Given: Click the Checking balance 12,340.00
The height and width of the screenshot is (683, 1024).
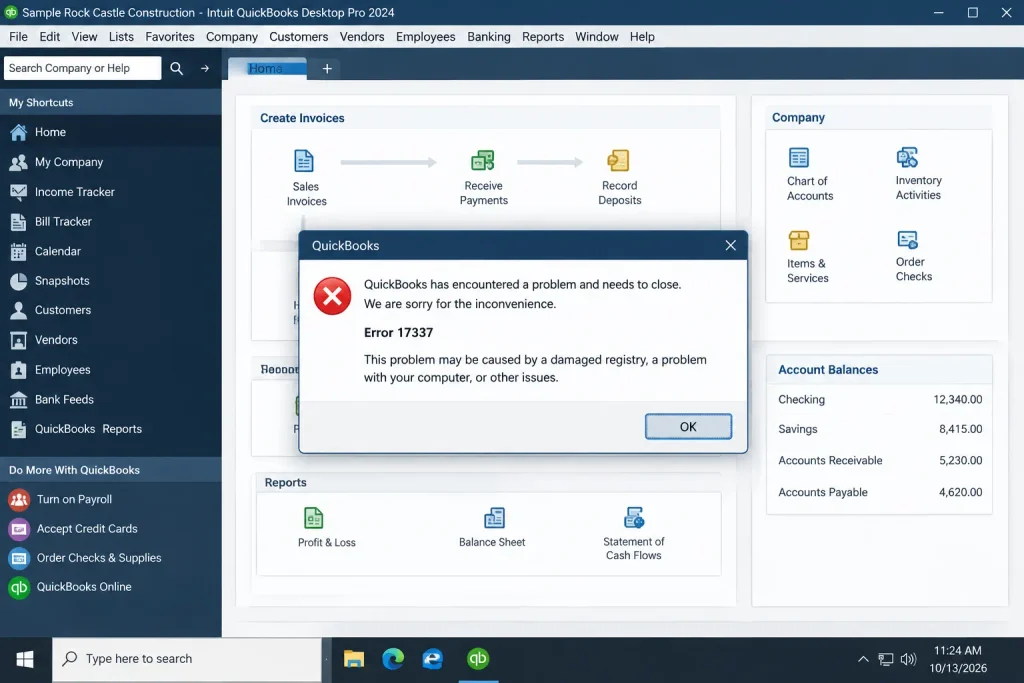Looking at the screenshot, I should (957, 399).
